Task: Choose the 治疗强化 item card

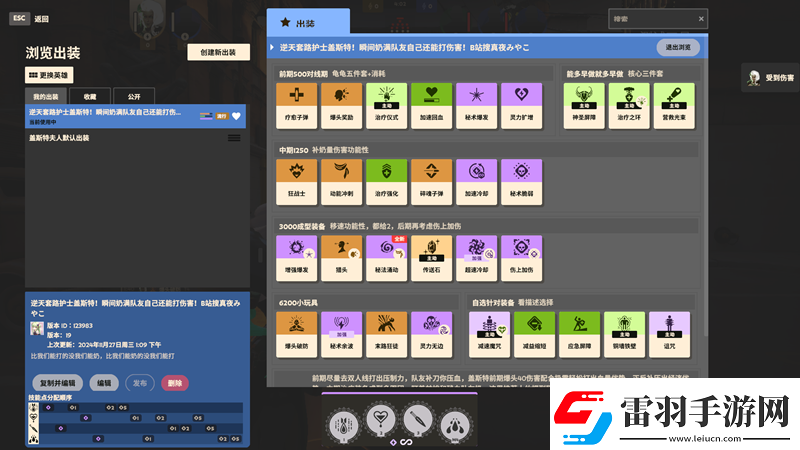Action: point(386,182)
